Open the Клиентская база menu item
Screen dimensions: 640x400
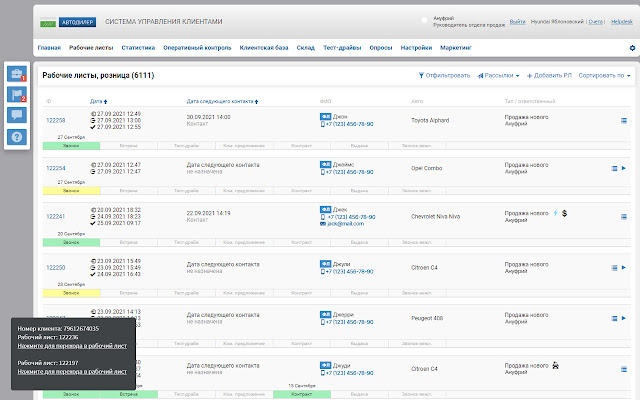[264, 48]
